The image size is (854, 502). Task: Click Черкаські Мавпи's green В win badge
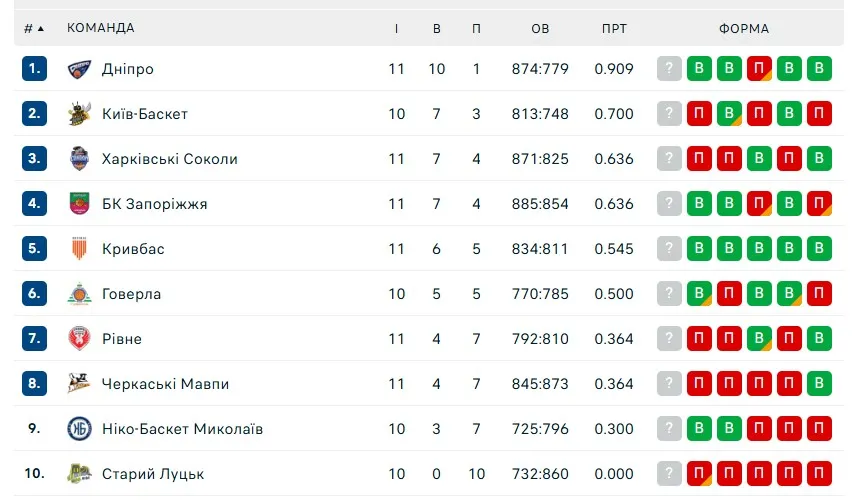point(820,384)
